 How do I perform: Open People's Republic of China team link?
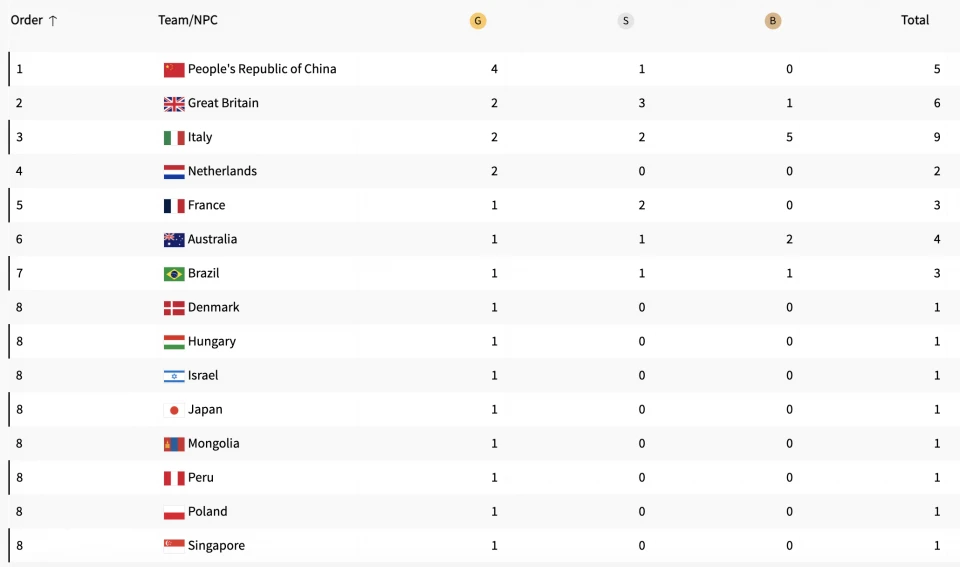[x=262, y=69]
